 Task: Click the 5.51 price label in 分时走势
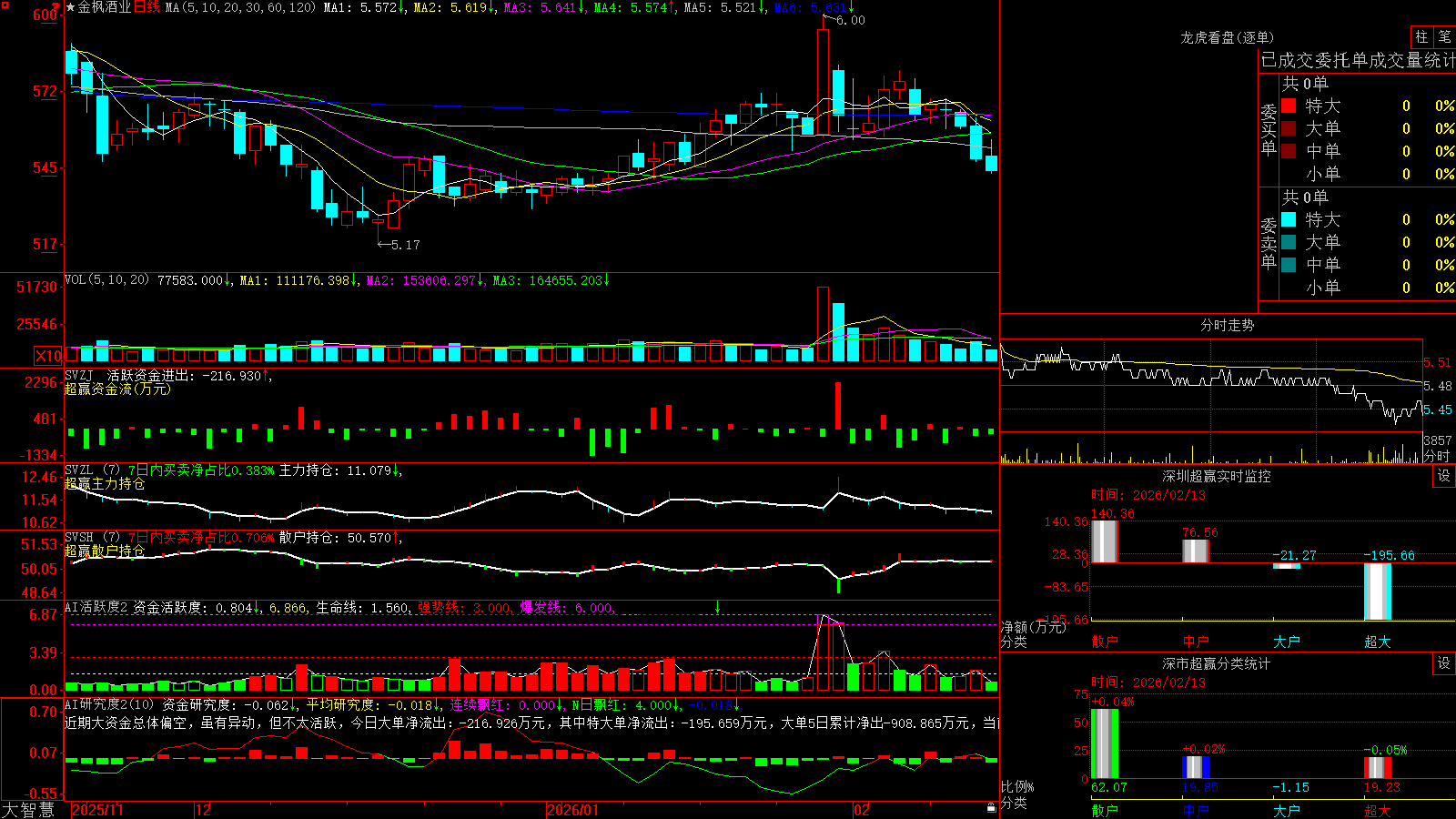click(1438, 362)
